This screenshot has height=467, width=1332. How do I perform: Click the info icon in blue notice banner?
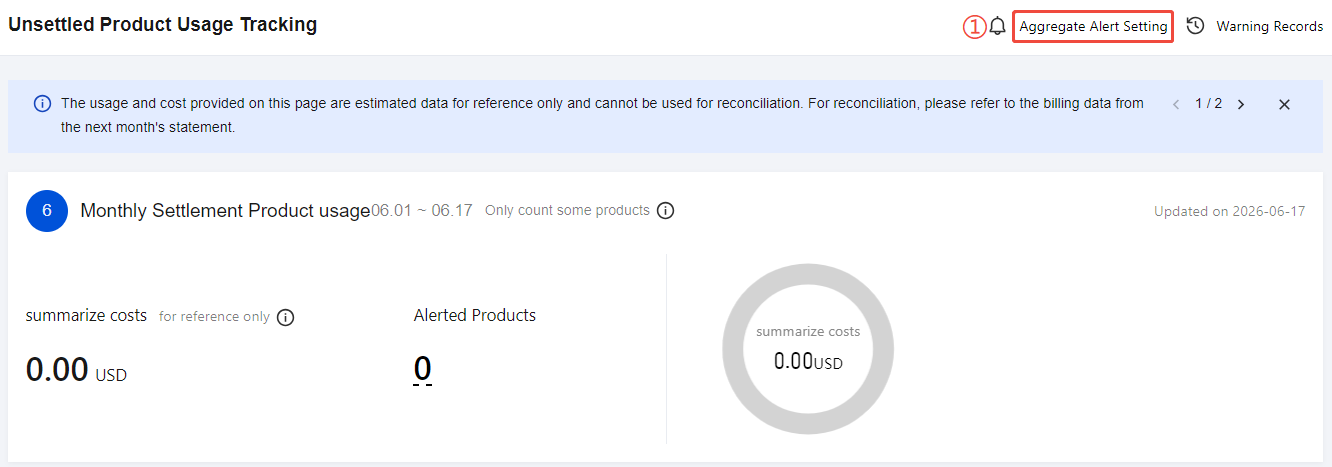pyautogui.click(x=42, y=103)
